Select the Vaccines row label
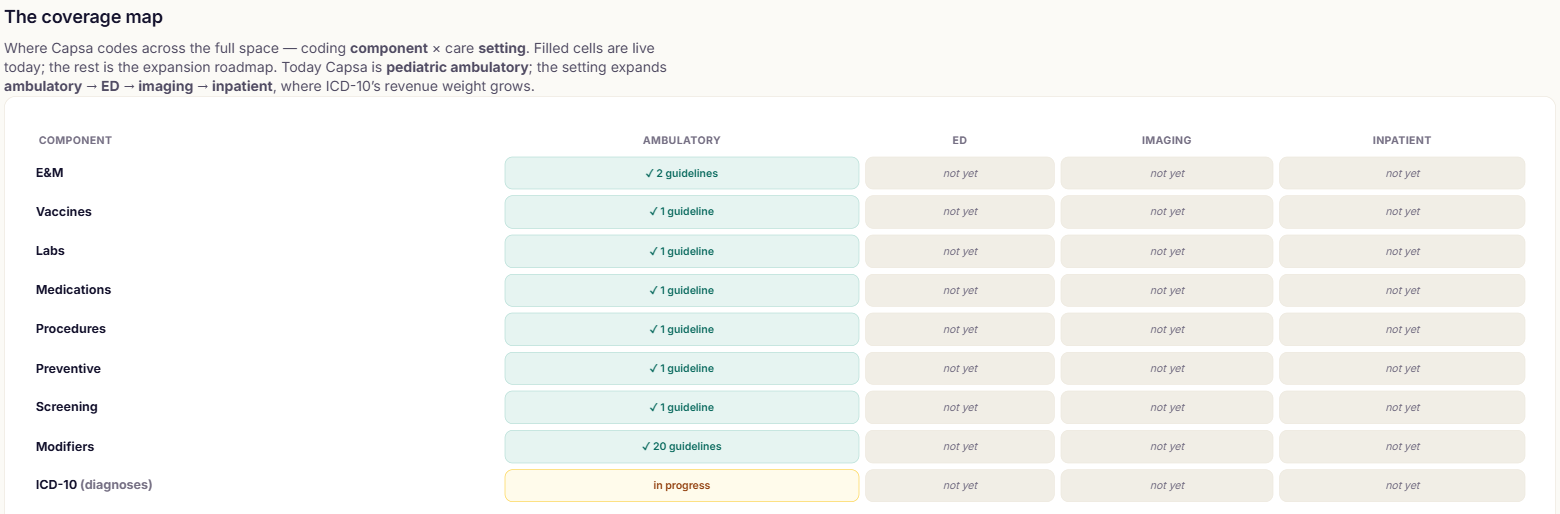This screenshot has width=1560, height=514. pyautogui.click(x=64, y=212)
